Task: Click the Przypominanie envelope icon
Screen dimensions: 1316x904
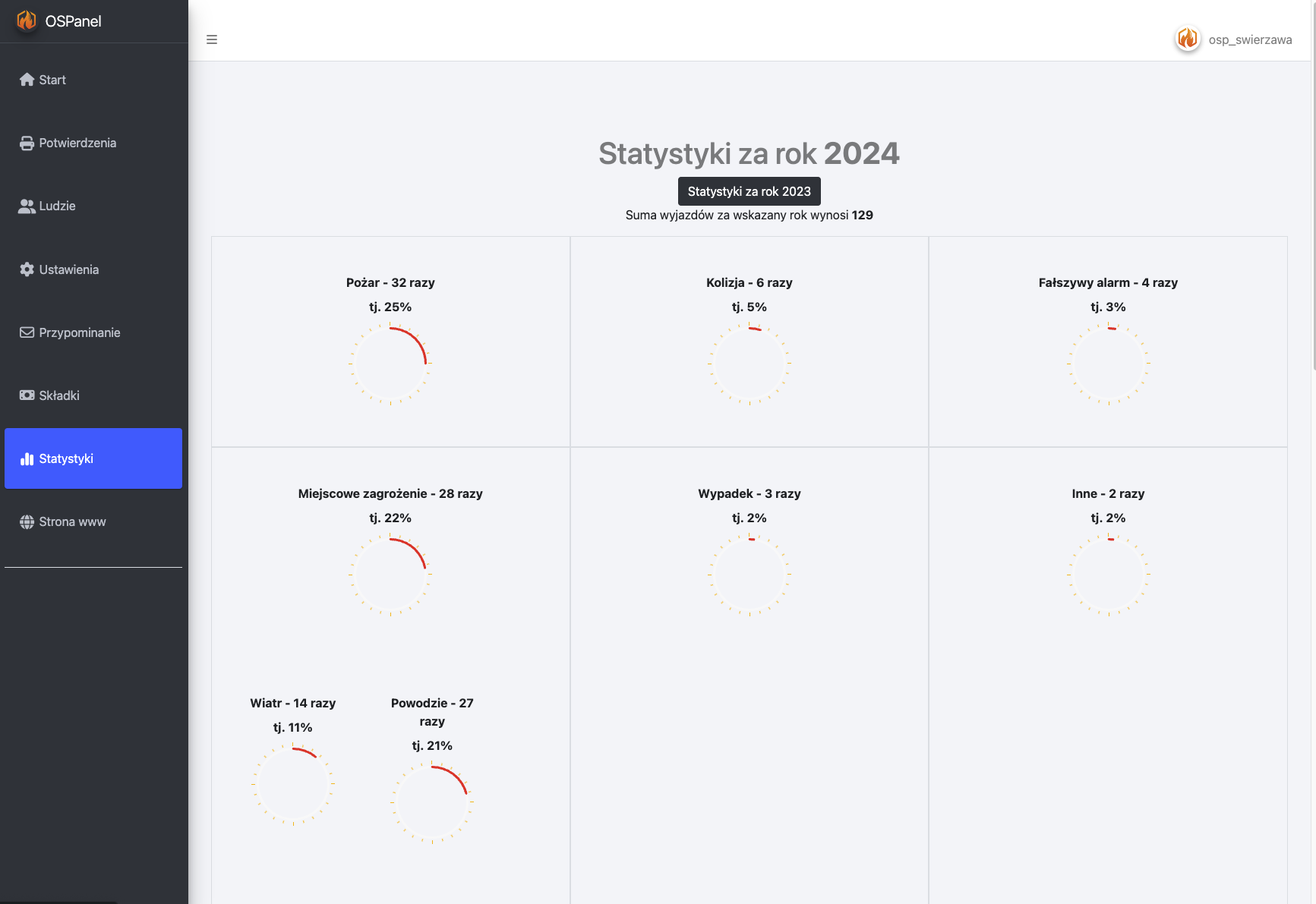Action: point(27,332)
